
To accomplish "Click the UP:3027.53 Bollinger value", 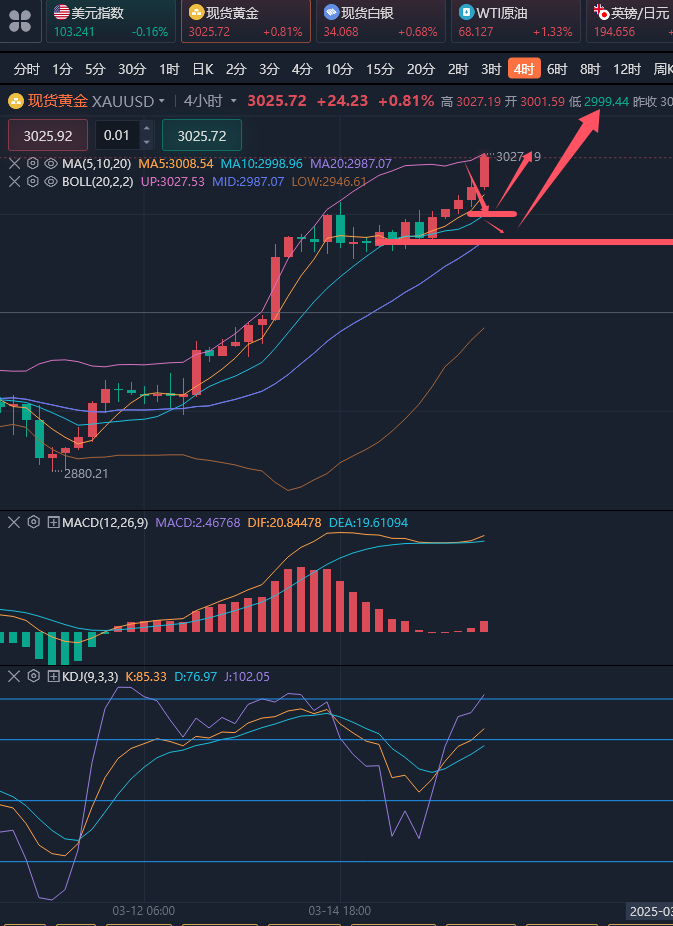I will point(172,181).
